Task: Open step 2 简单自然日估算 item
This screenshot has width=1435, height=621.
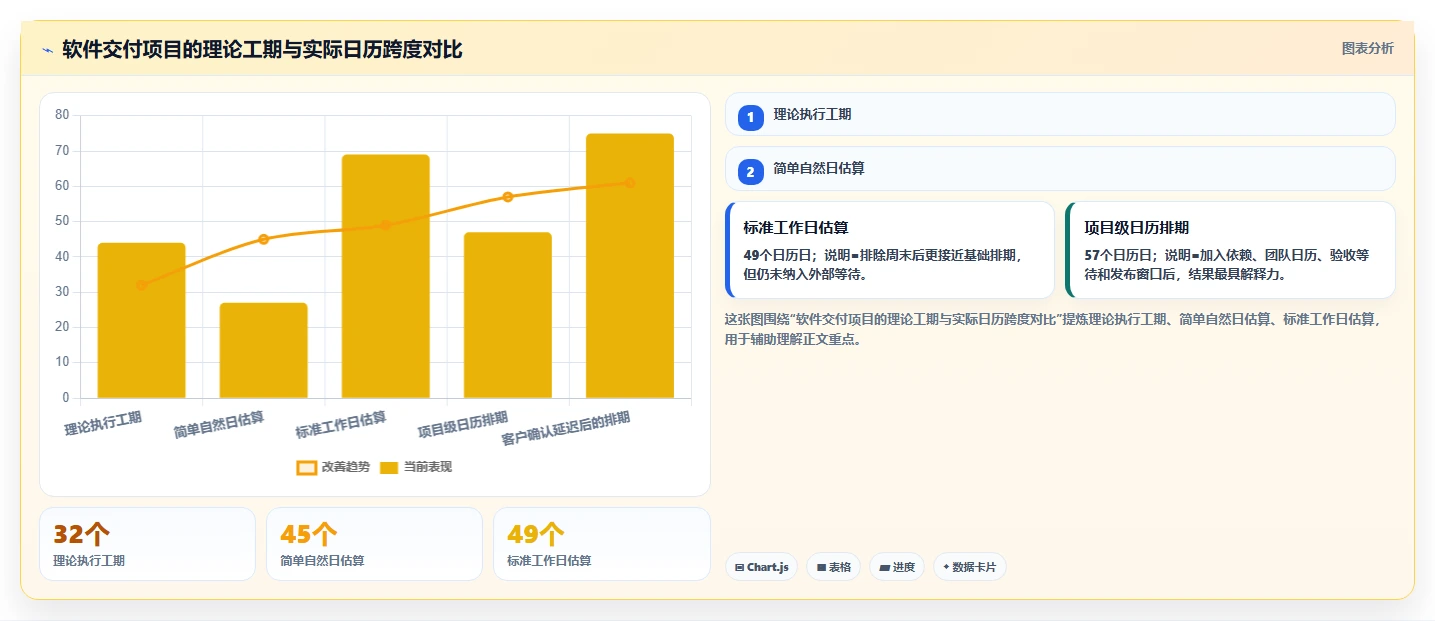Action: click(x=1060, y=169)
